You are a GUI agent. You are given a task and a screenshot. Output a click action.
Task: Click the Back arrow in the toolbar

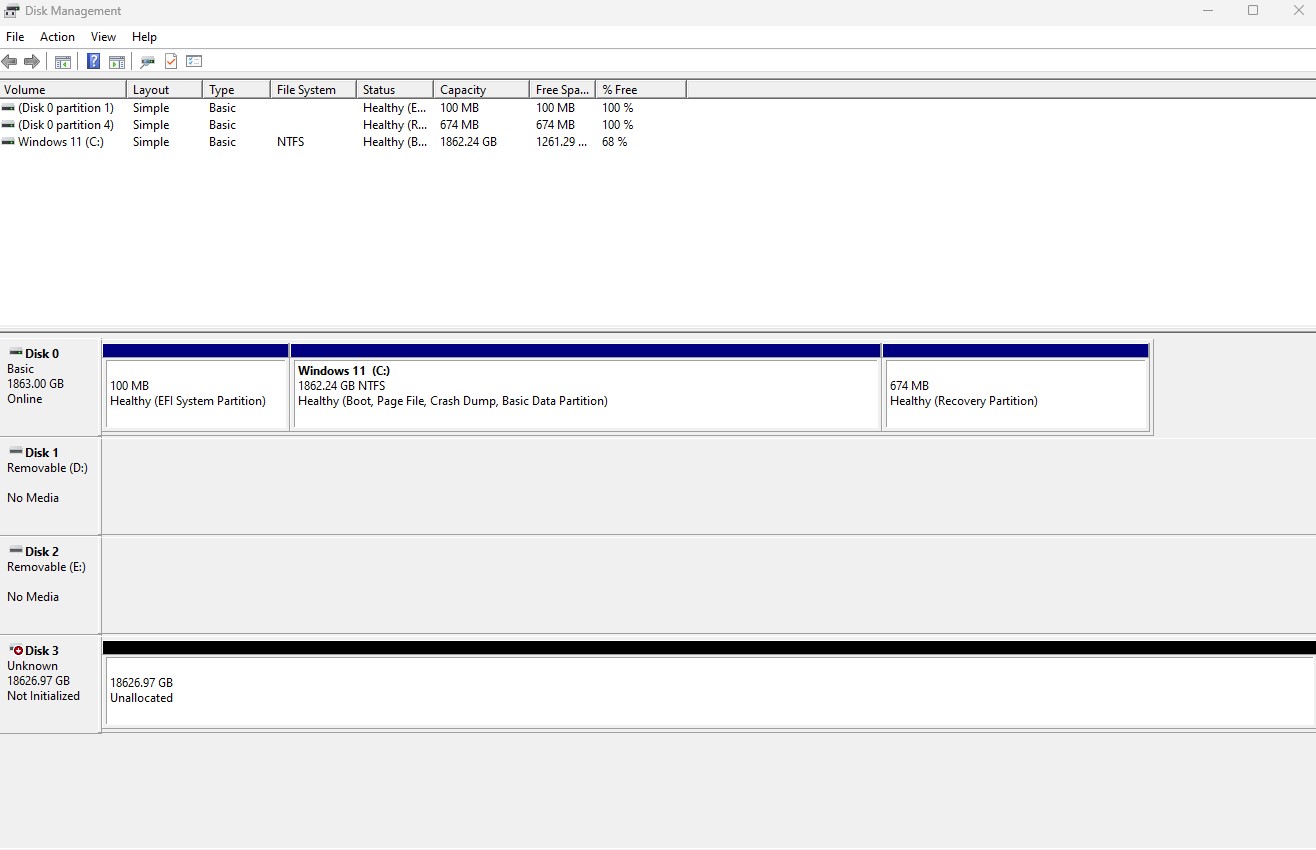pyautogui.click(x=10, y=62)
